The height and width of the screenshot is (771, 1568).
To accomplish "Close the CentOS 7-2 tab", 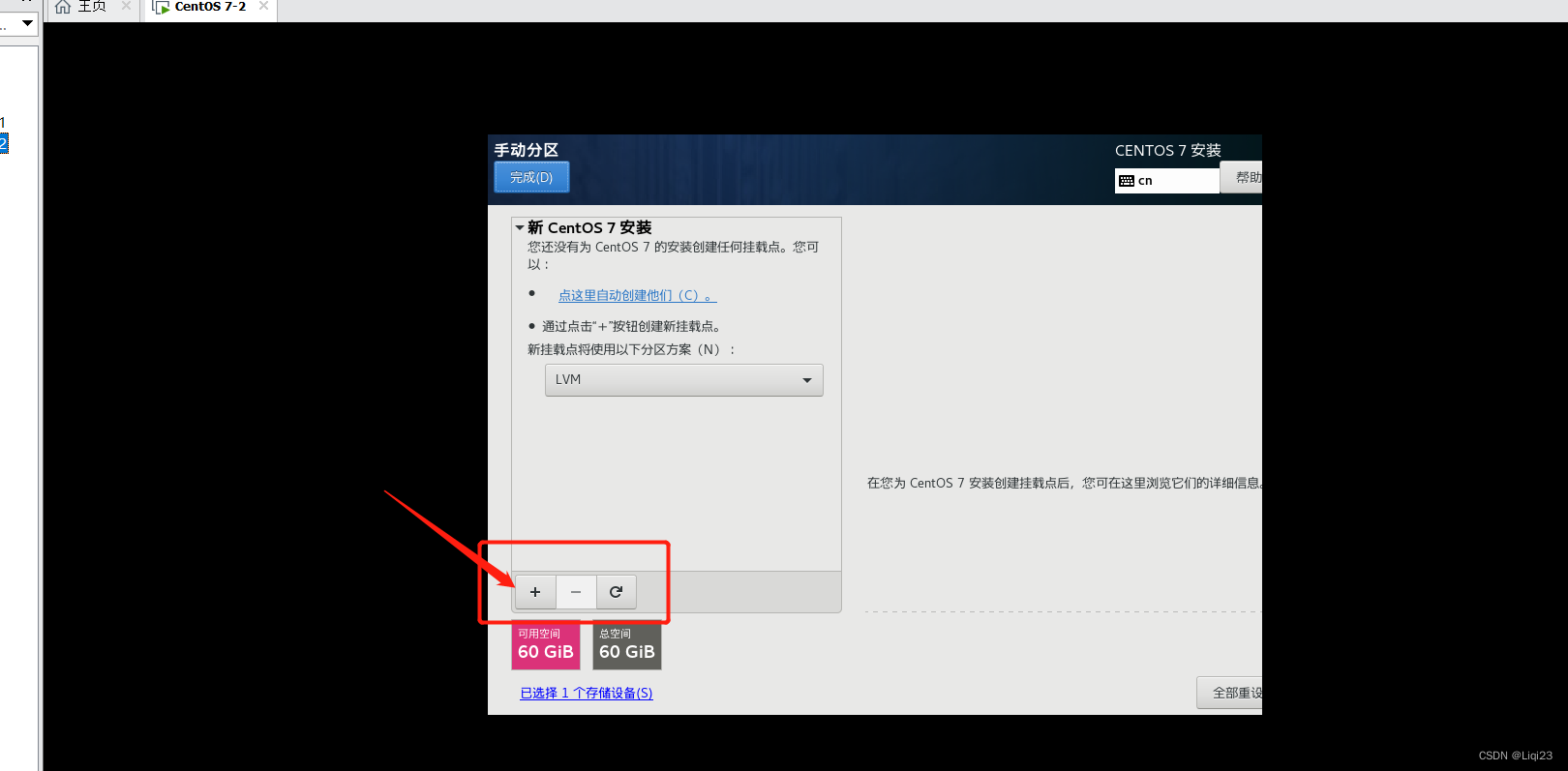I will click(x=263, y=6).
